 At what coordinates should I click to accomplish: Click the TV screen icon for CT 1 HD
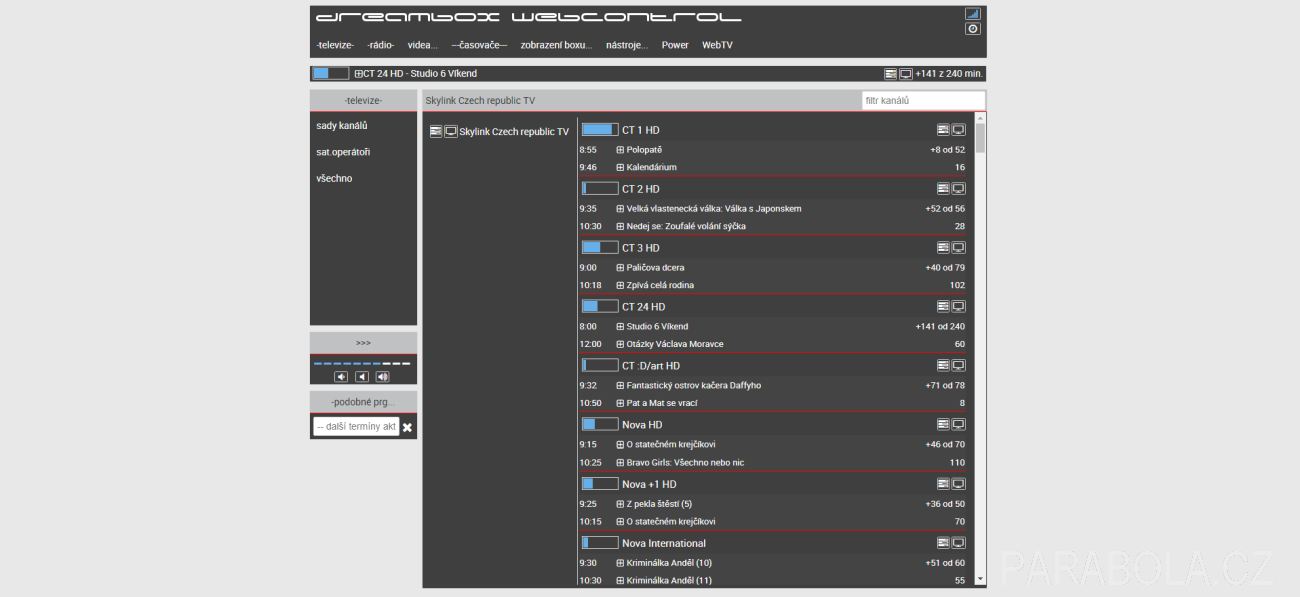pos(958,130)
